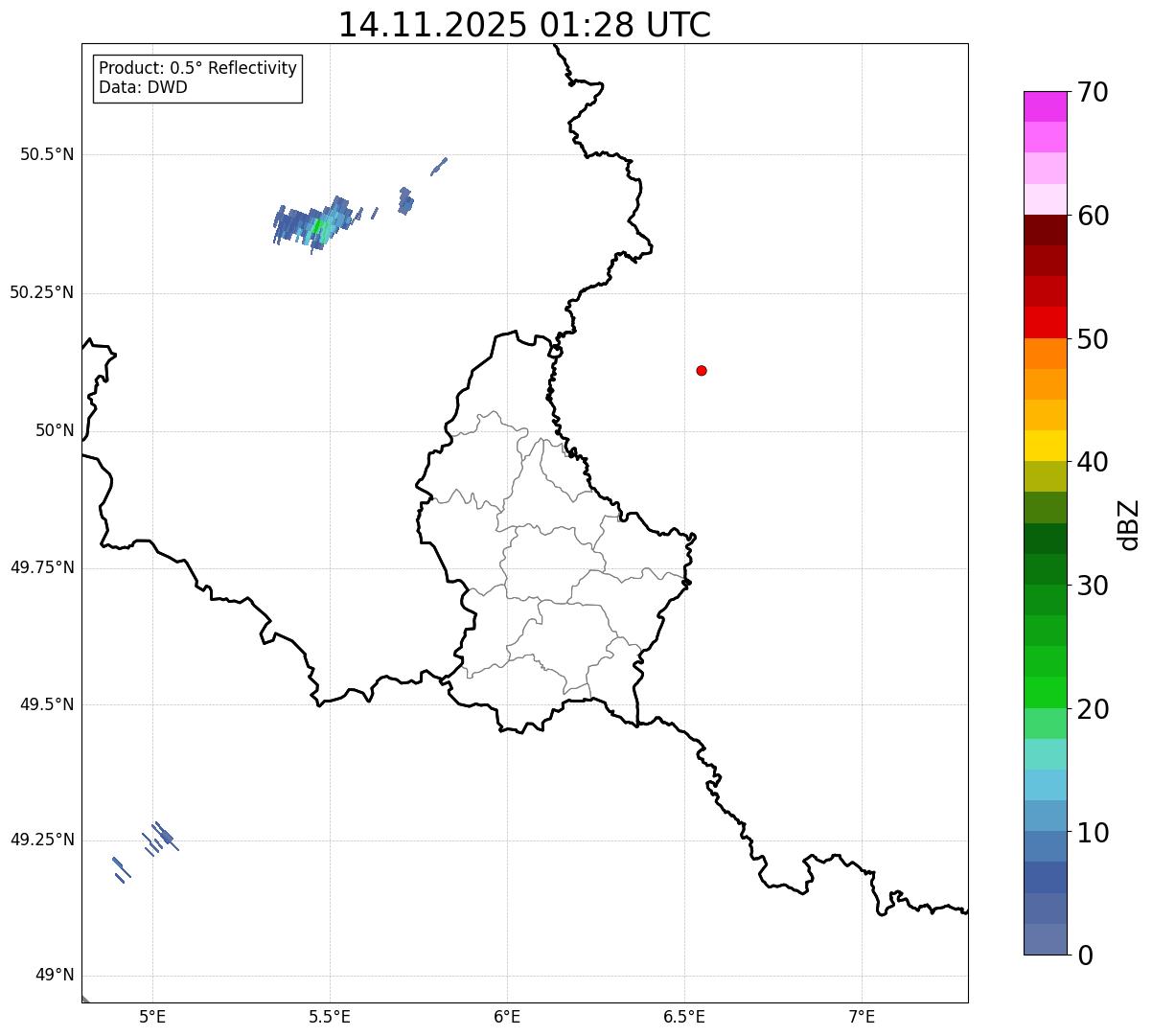Viewport: 1152px width, 1036px height.
Task: Click the cyan colorbar segment below 20
Action: pyautogui.click(x=1046, y=754)
